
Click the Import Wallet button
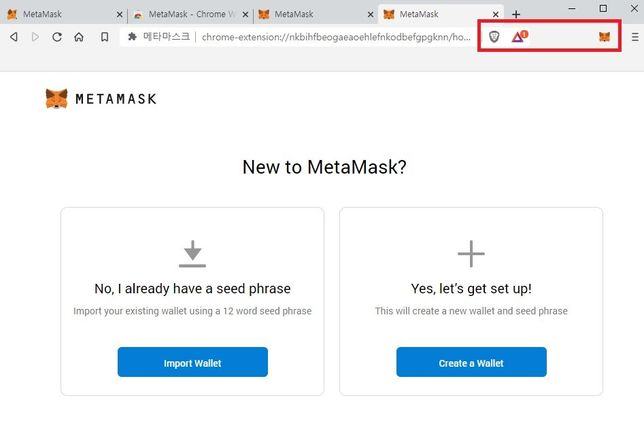192,363
